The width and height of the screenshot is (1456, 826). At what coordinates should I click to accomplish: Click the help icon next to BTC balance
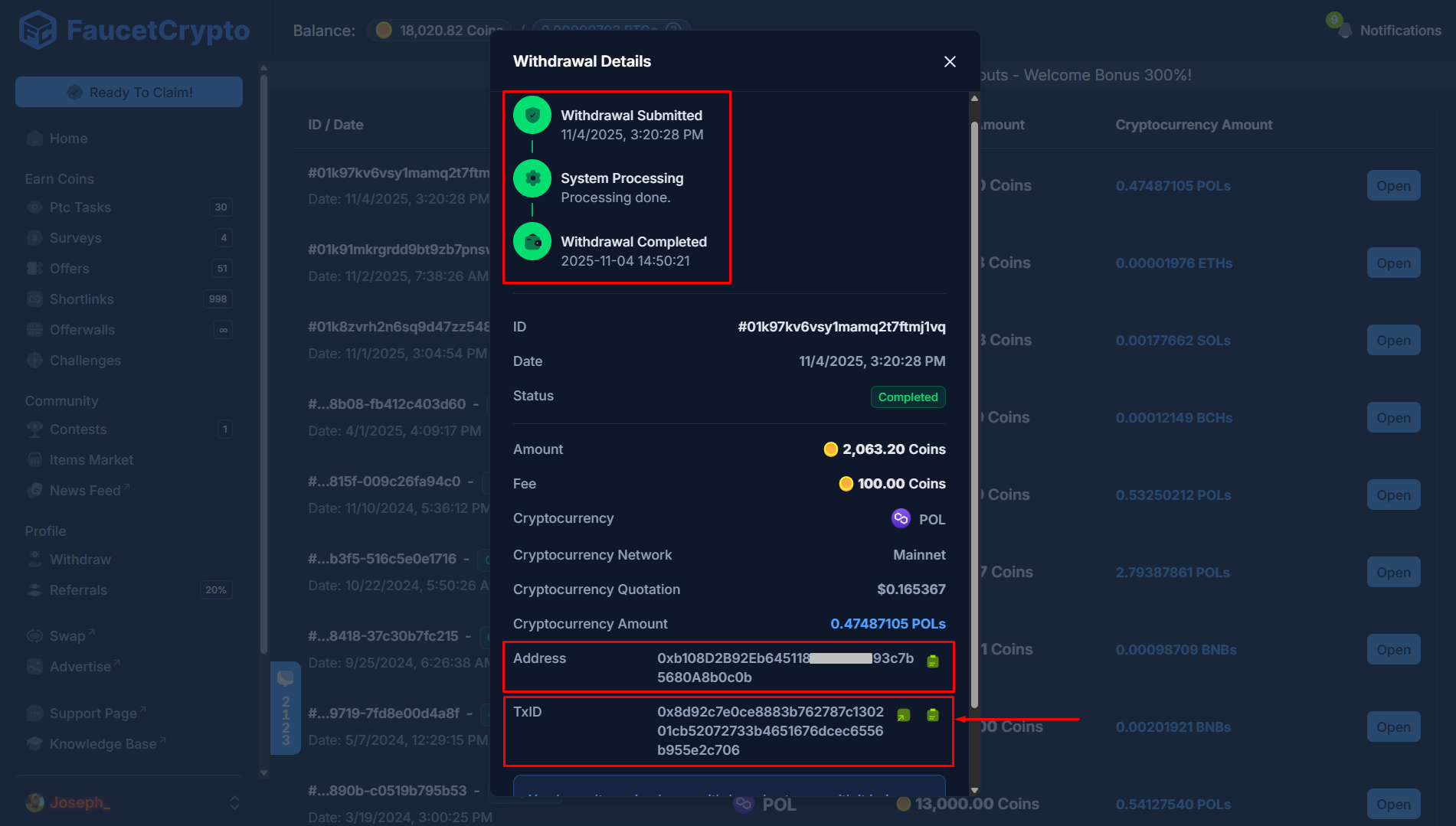tap(672, 31)
